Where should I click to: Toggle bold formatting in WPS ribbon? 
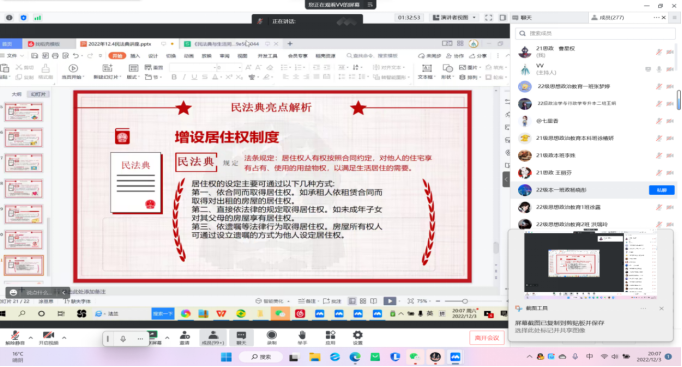click(174, 77)
